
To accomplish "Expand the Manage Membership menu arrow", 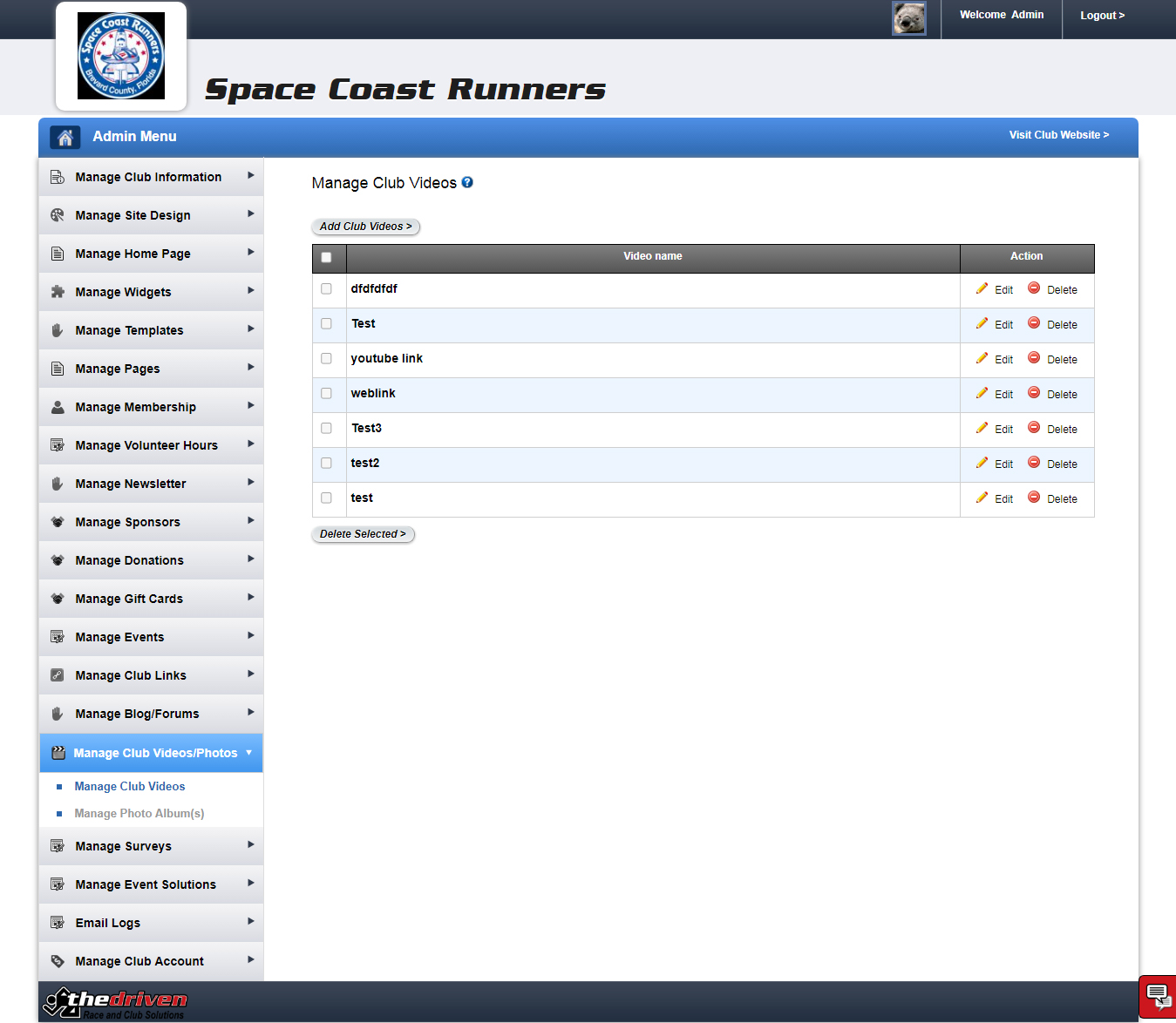I will [x=250, y=406].
